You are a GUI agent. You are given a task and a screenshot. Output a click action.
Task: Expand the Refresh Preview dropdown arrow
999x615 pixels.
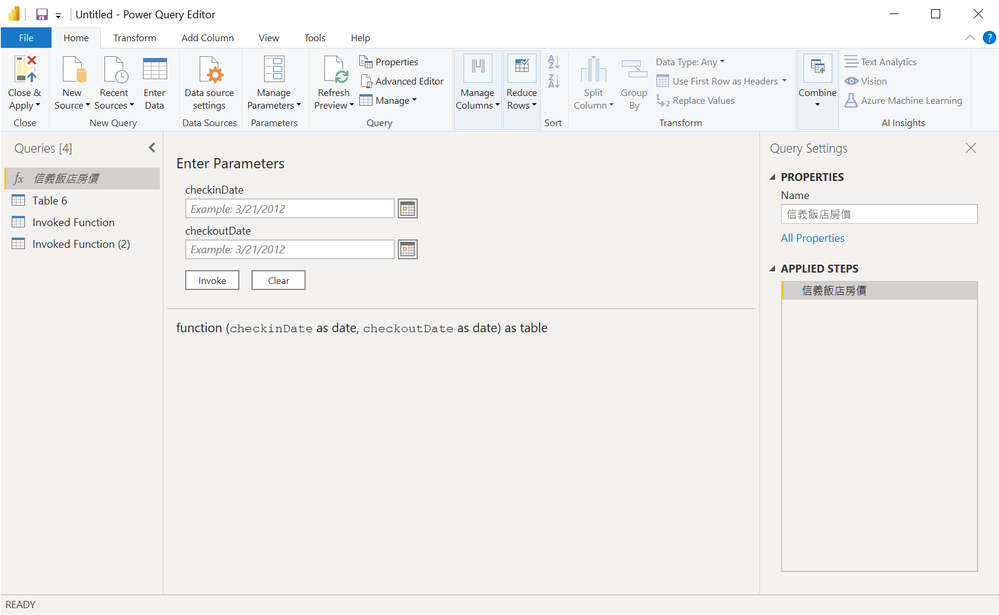[351, 105]
